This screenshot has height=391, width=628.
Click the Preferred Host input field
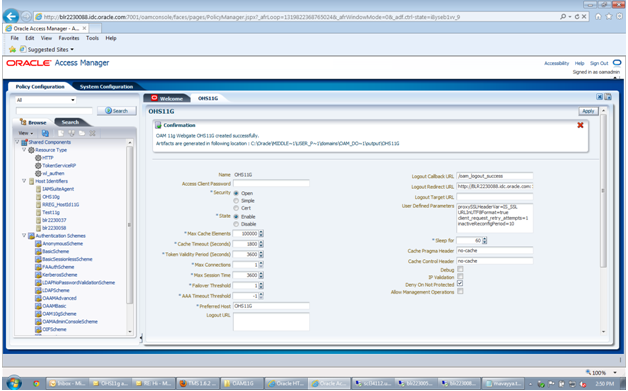pyautogui.click(x=271, y=306)
